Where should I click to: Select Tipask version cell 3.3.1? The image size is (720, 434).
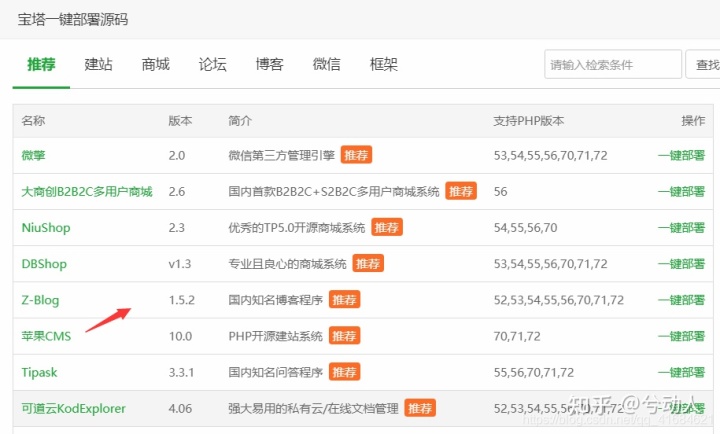pos(181,372)
